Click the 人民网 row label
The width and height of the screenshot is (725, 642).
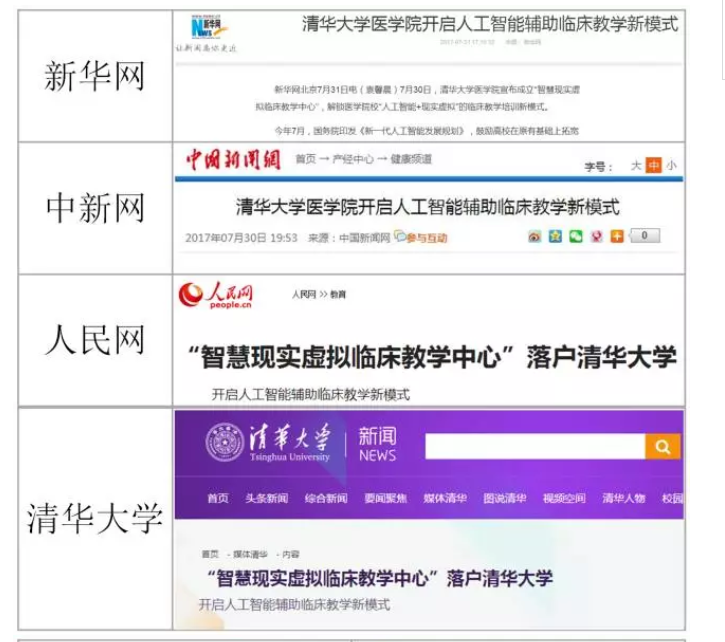click(x=95, y=340)
